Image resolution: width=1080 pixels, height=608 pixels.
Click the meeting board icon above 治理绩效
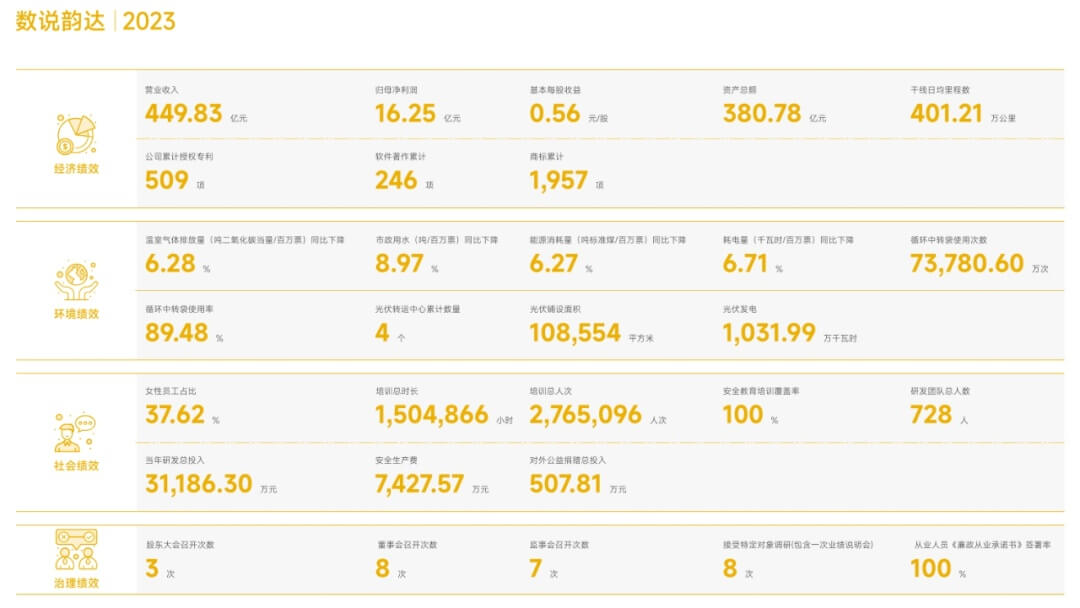point(76,550)
